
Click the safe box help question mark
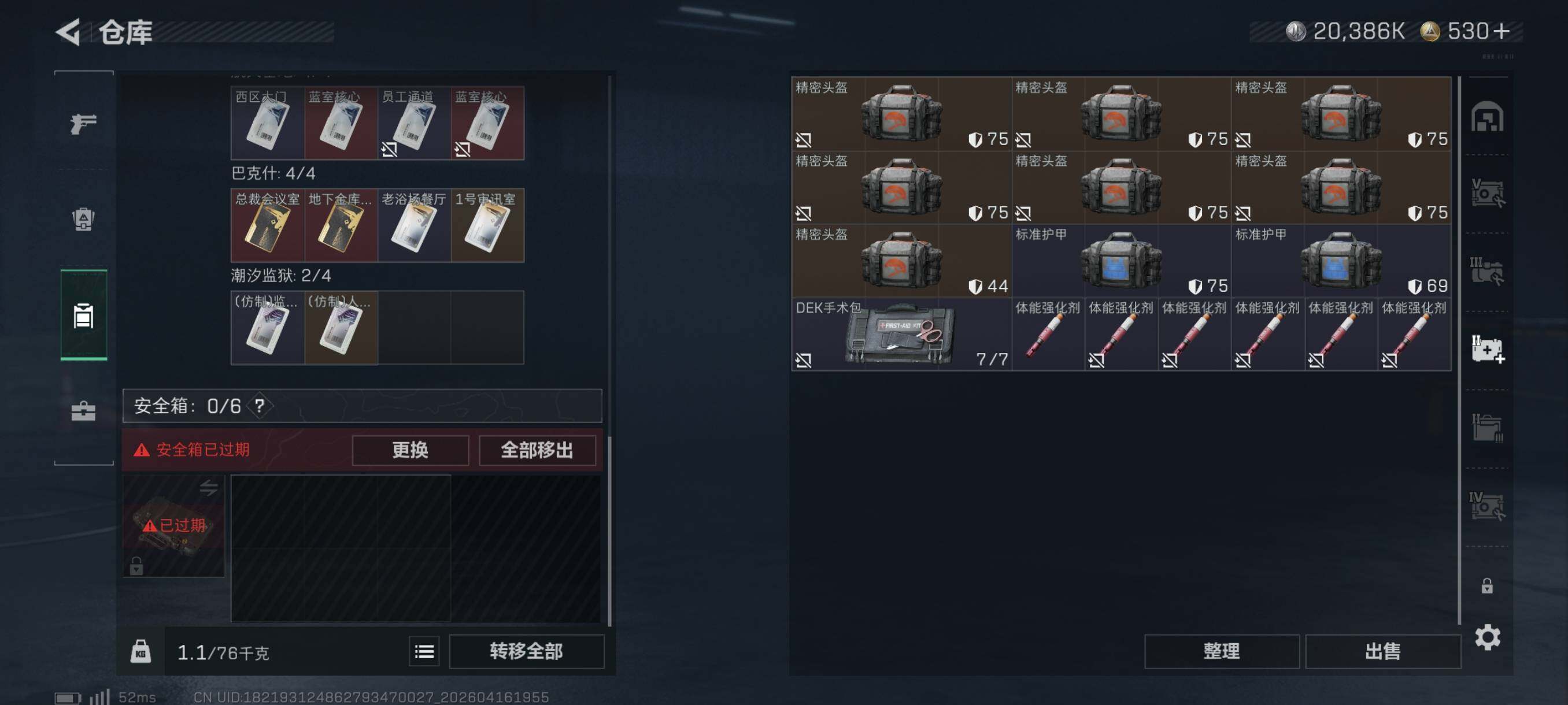click(259, 406)
